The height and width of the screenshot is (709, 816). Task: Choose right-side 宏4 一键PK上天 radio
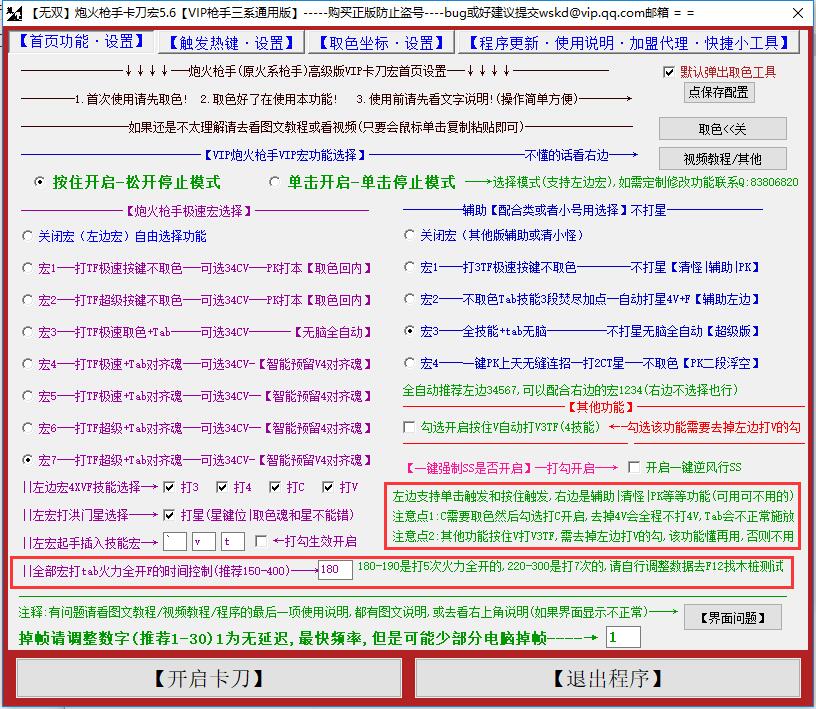pyautogui.click(x=409, y=363)
